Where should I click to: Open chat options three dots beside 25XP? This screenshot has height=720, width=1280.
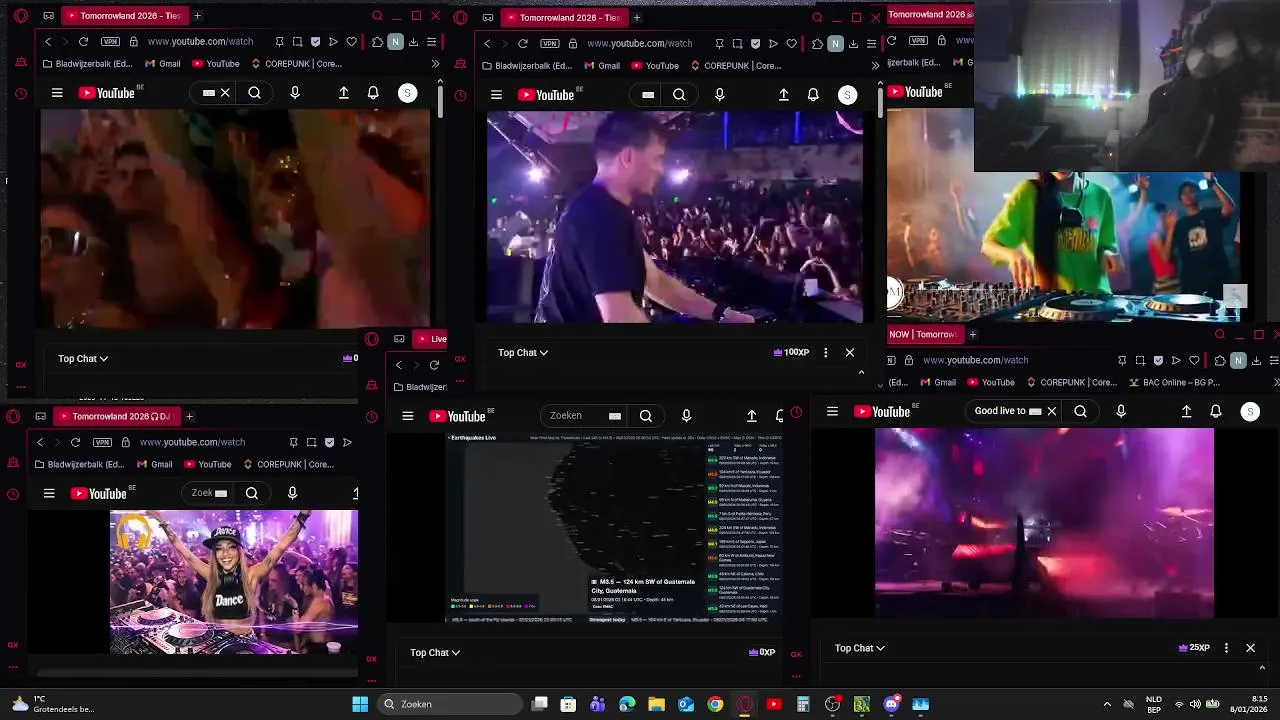pyautogui.click(x=1226, y=648)
